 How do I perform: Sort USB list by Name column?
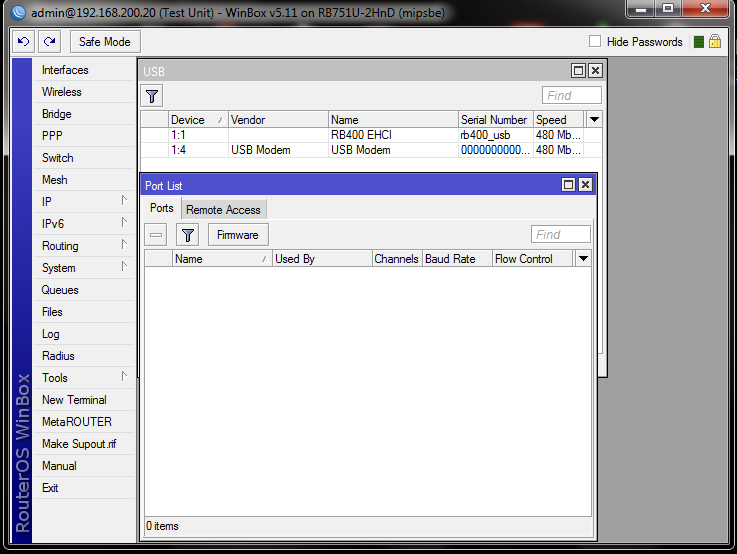tap(393, 120)
